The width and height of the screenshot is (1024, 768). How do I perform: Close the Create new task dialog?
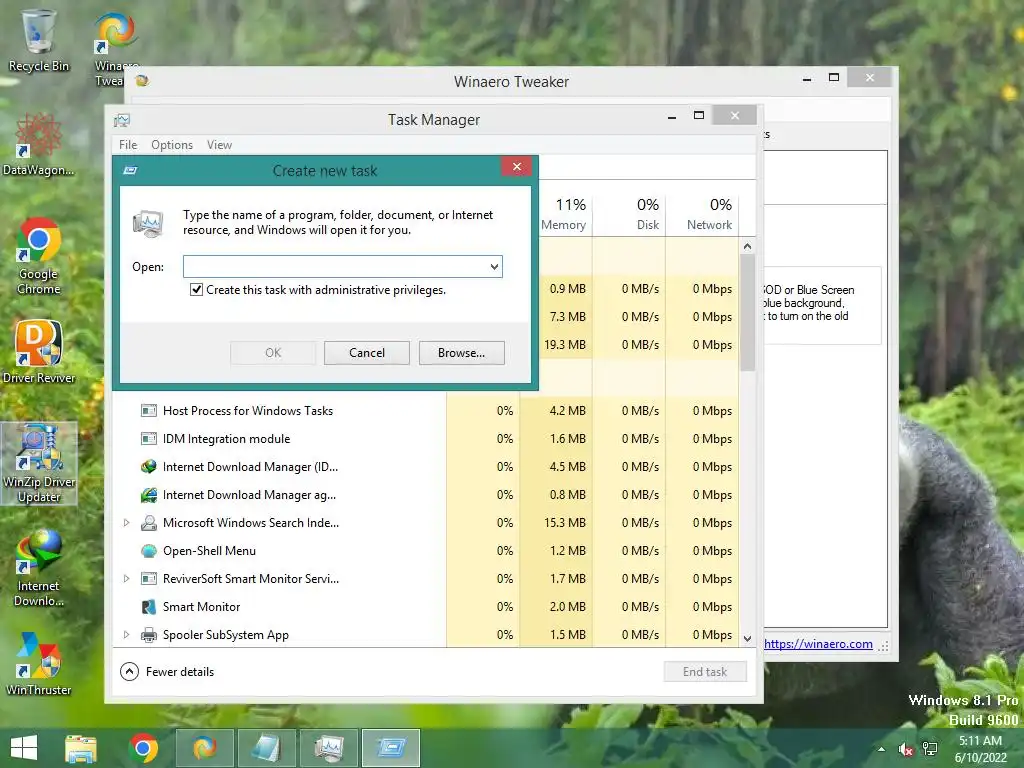point(517,167)
